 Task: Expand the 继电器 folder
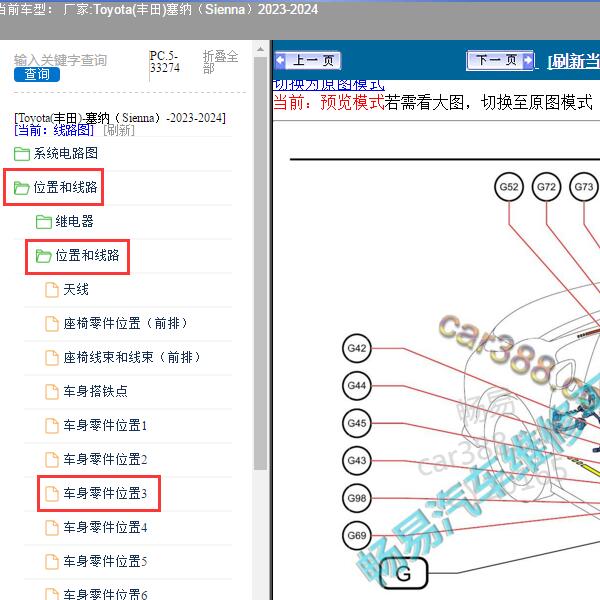point(74,221)
